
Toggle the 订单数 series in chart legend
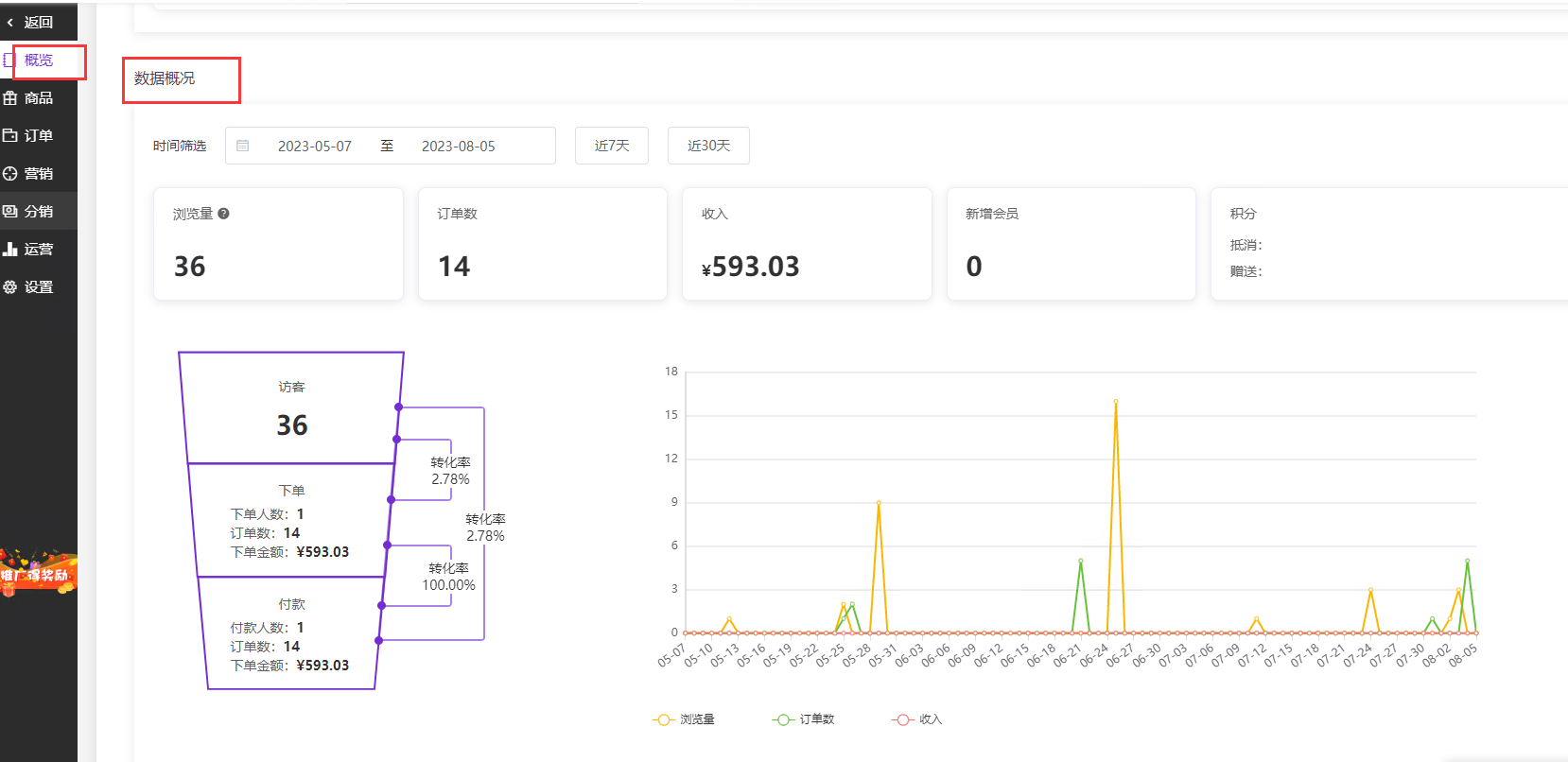804,719
